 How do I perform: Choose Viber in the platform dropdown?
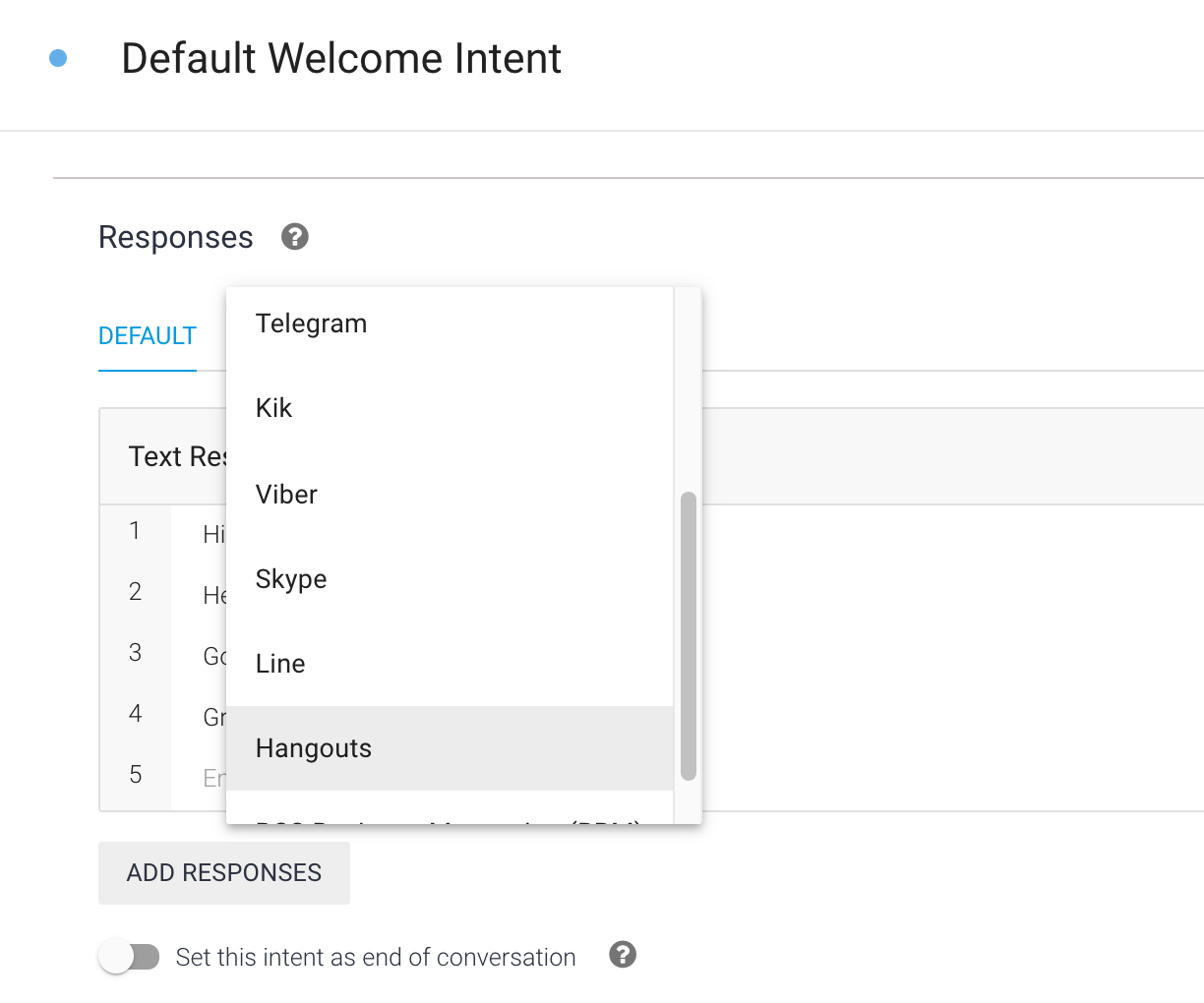285,494
